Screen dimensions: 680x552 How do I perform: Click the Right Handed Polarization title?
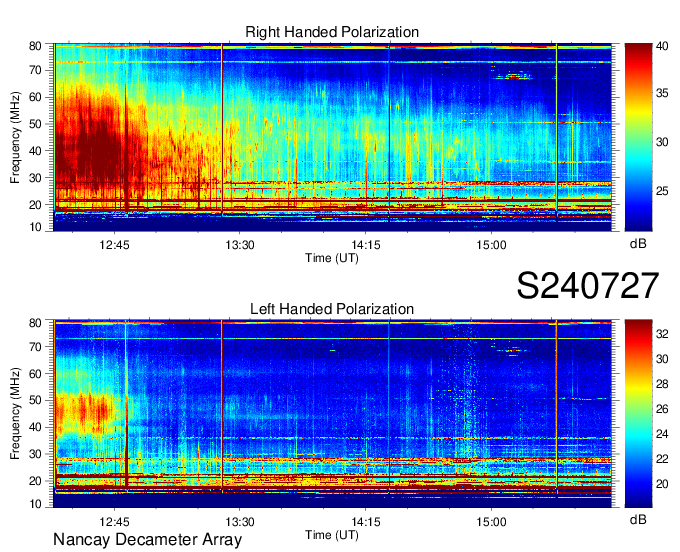[x=332, y=32]
